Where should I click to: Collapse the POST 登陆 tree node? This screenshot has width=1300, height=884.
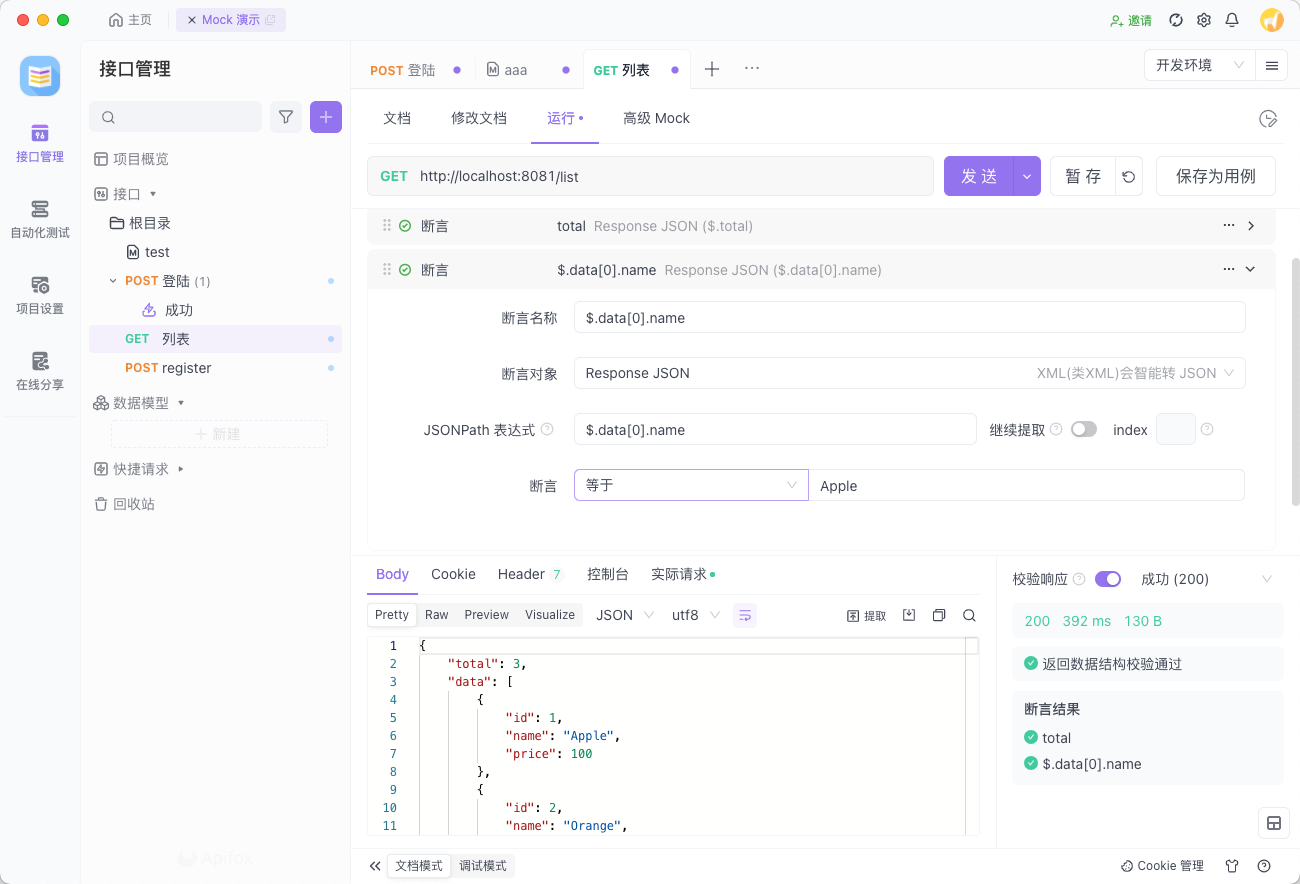(x=111, y=281)
